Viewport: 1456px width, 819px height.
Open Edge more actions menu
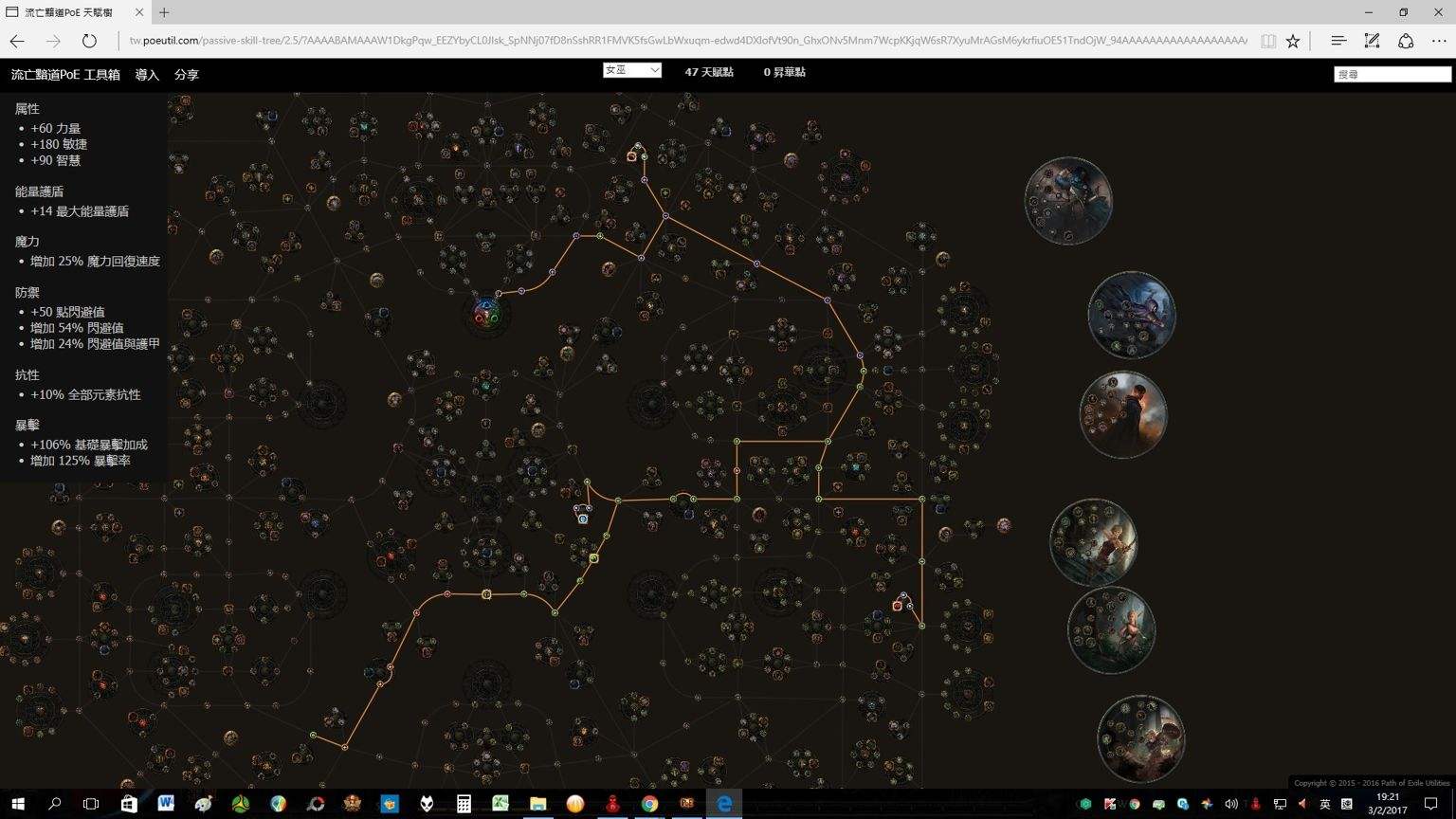(1439, 41)
